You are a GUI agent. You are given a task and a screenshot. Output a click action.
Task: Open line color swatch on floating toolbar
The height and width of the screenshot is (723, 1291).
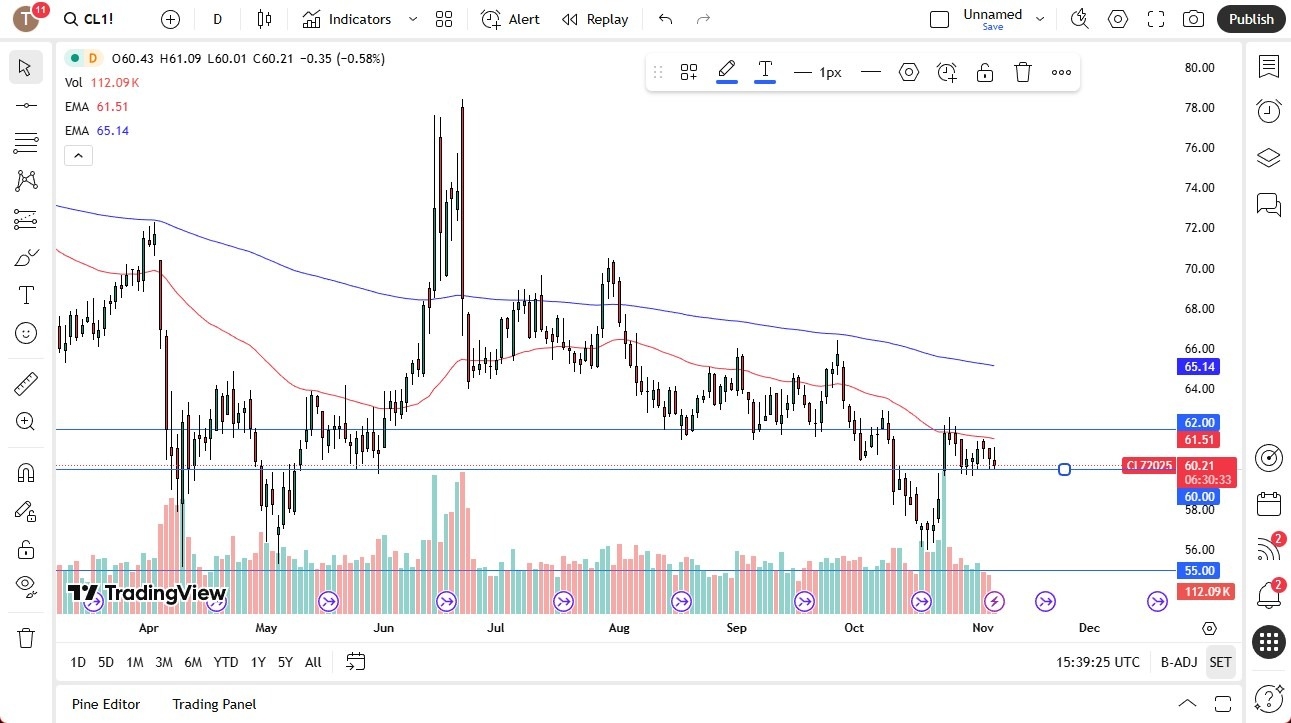726,71
